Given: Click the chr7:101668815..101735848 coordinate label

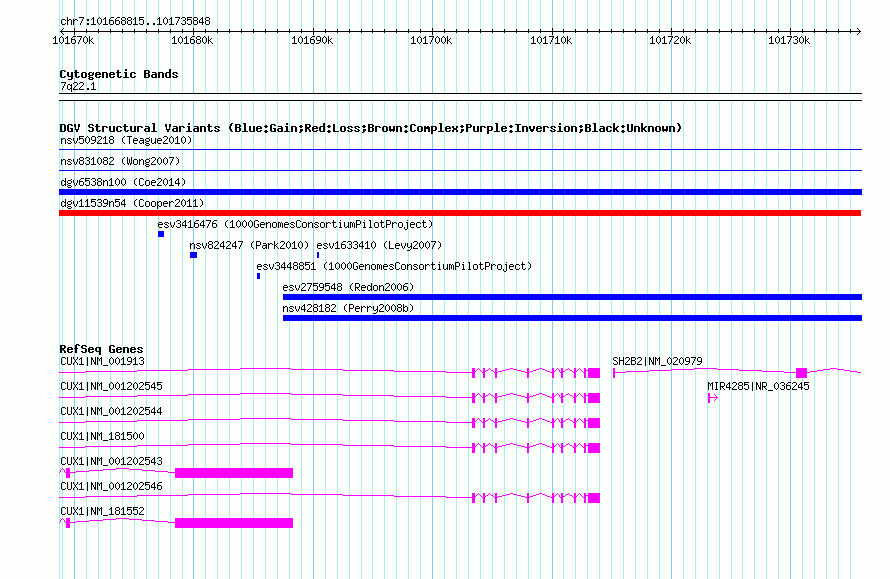Looking at the screenshot, I should pyautogui.click(x=135, y=21).
